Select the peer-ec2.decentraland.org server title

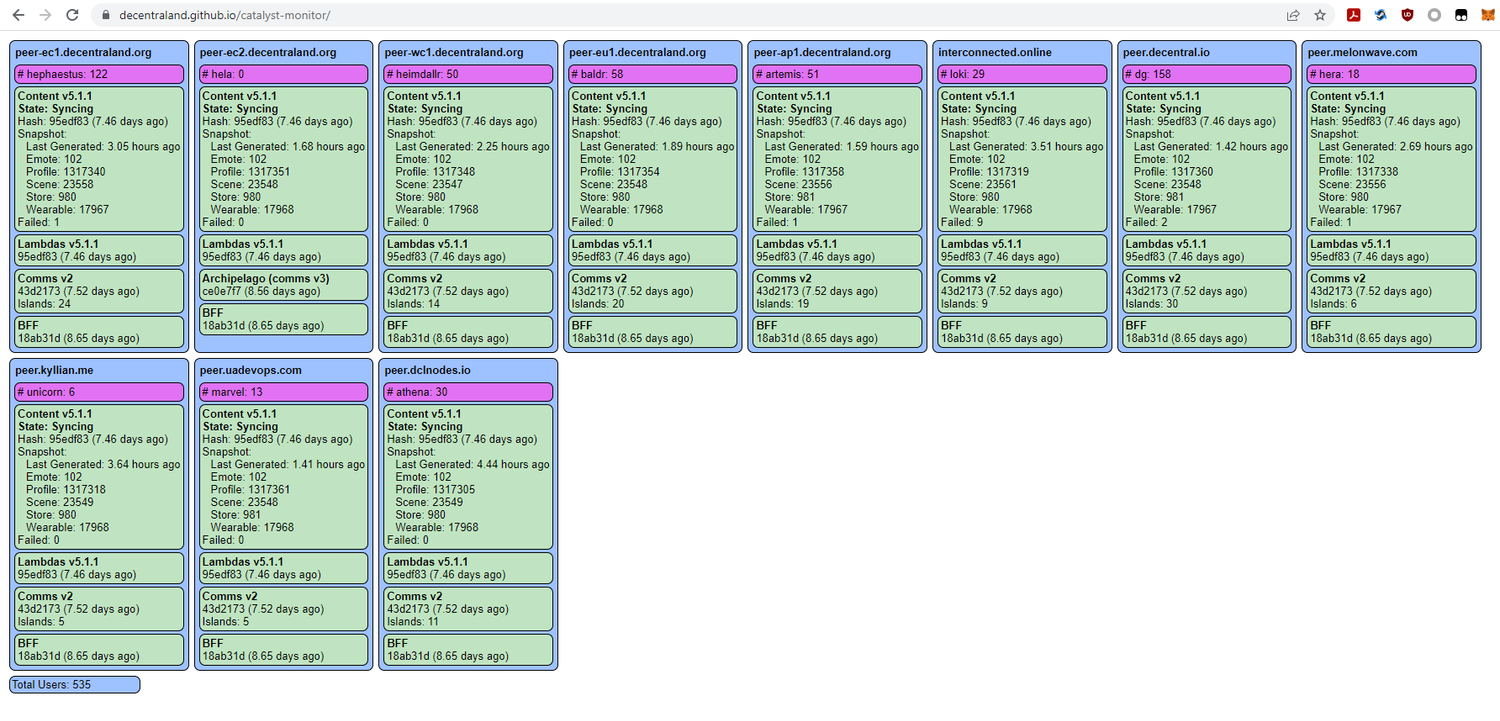coord(268,53)
